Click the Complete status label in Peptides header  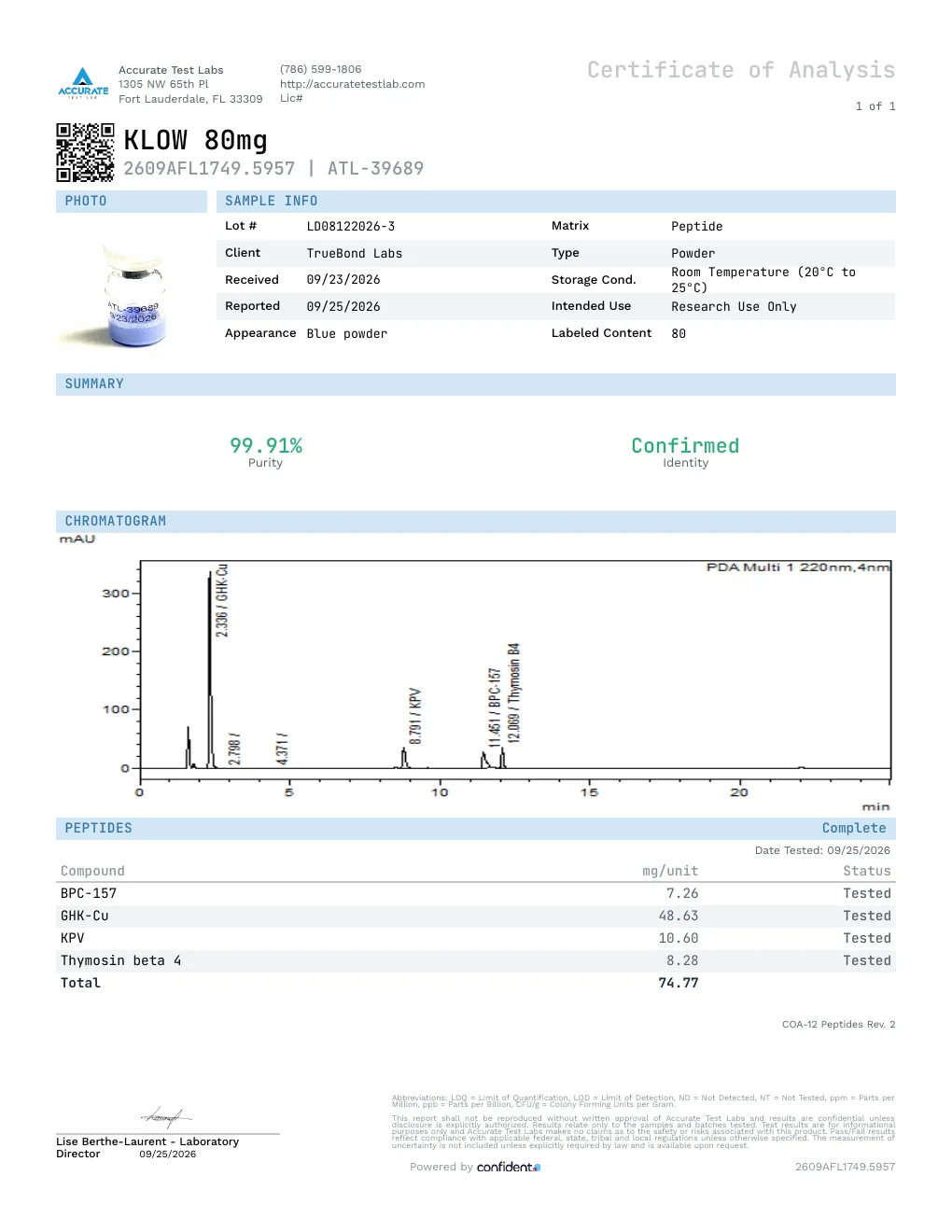[854, 828]
